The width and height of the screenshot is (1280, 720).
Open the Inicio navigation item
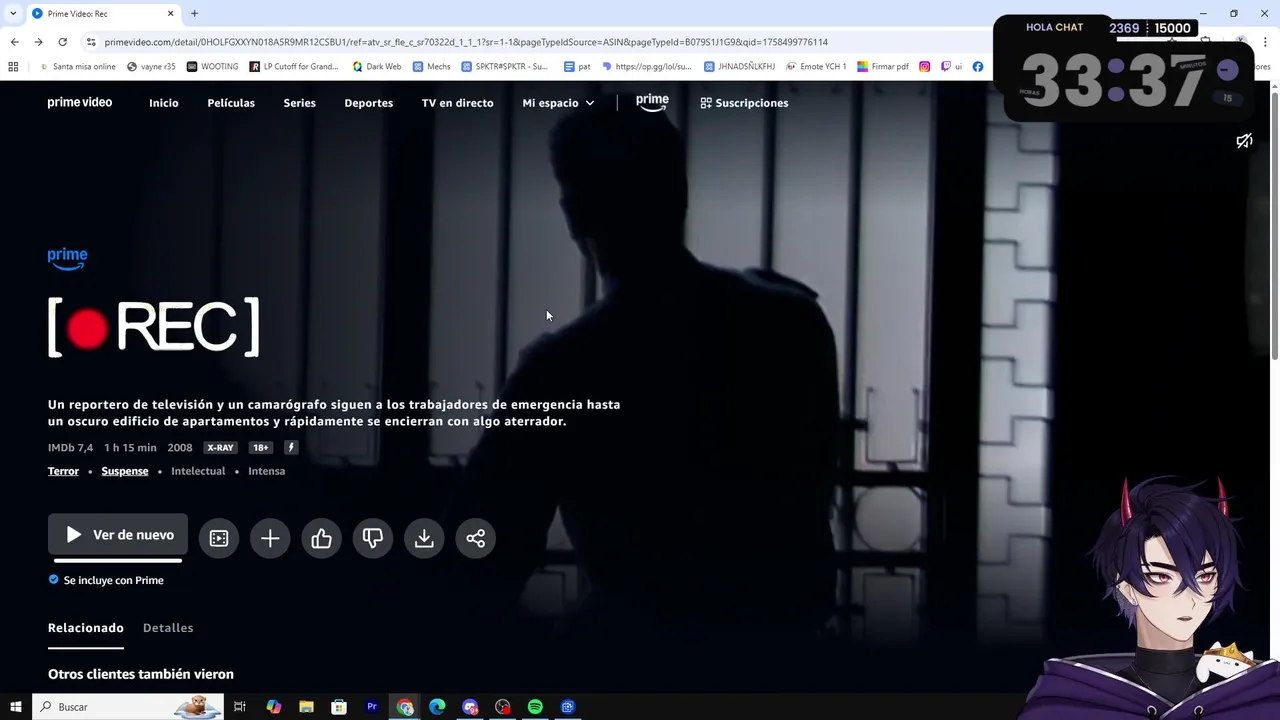[x=164, y=103]
